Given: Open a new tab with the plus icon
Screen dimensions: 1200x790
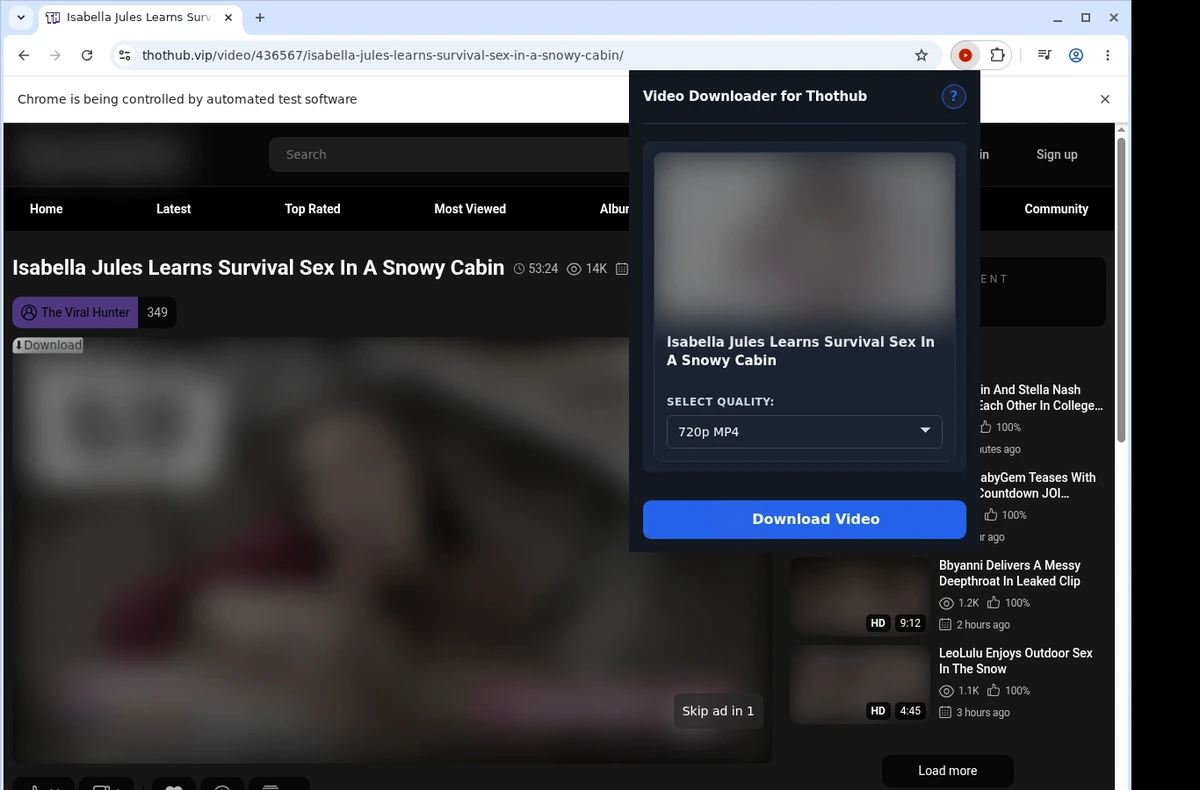Looking at the screenshot, I should point(260,18).
